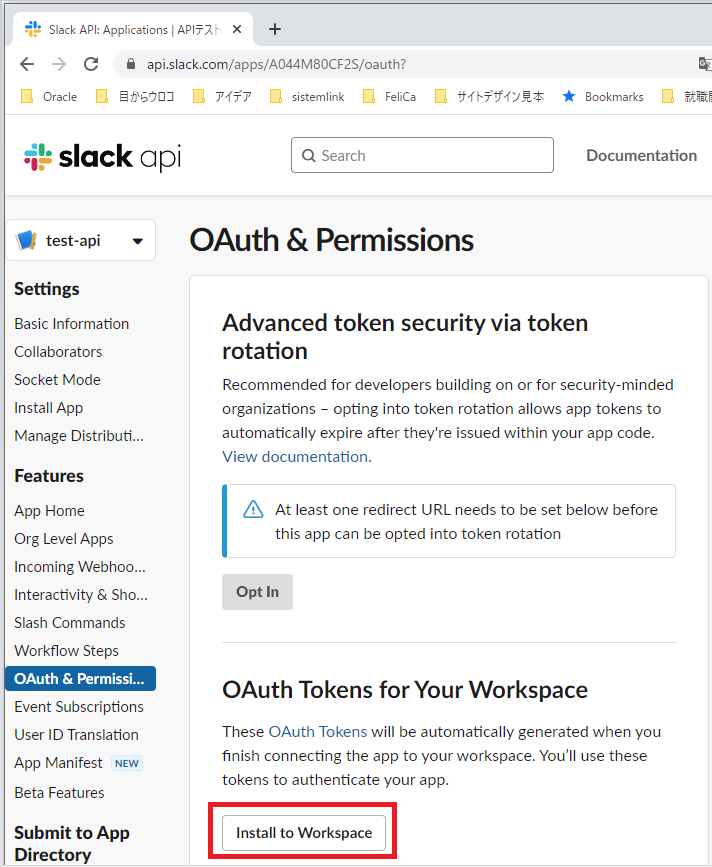Open Socket Mode from the sidebar
This screenshot has height=867, width=712.
57,379
